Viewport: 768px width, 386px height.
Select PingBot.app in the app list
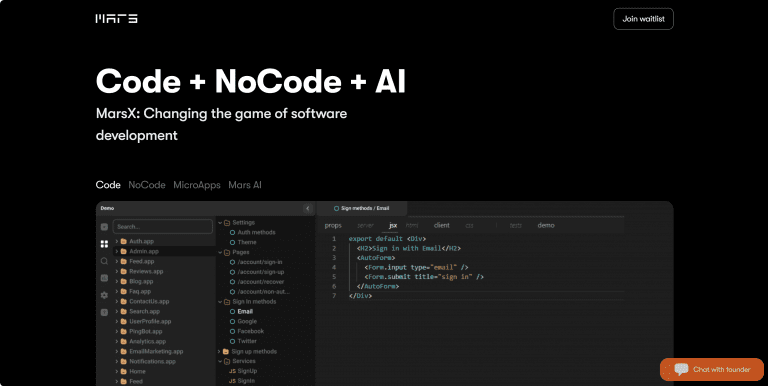[x=145, y=332]
